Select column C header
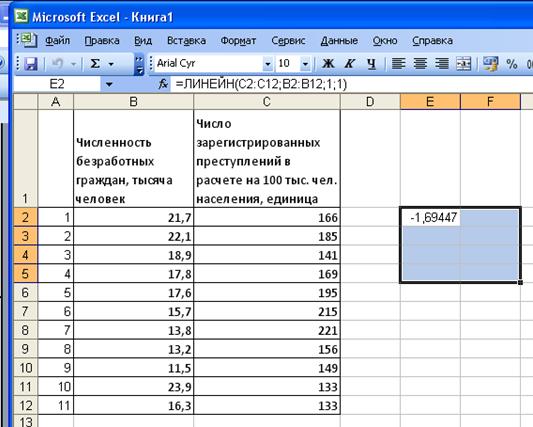 (267, 102)
